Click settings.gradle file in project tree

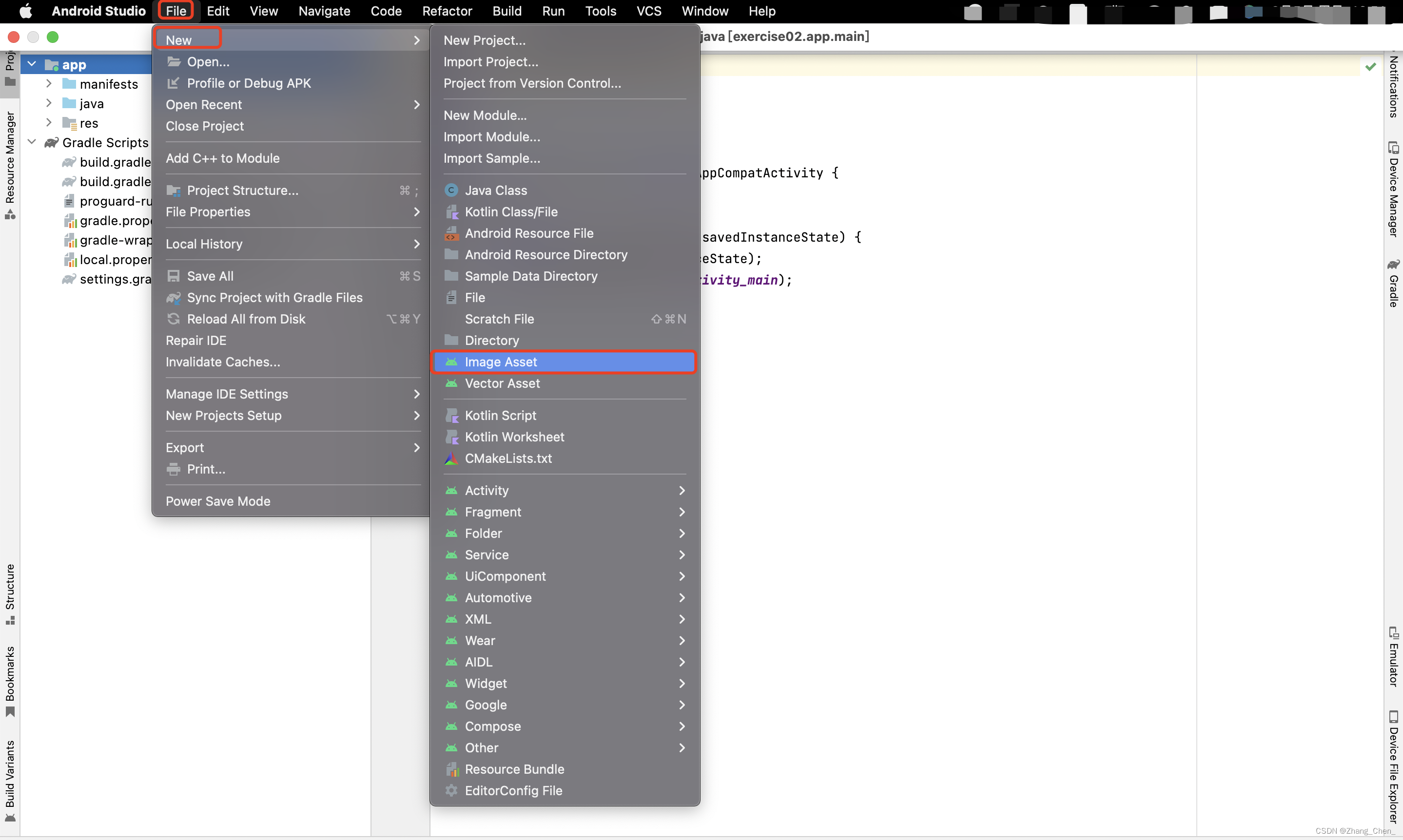pos(107,279)
